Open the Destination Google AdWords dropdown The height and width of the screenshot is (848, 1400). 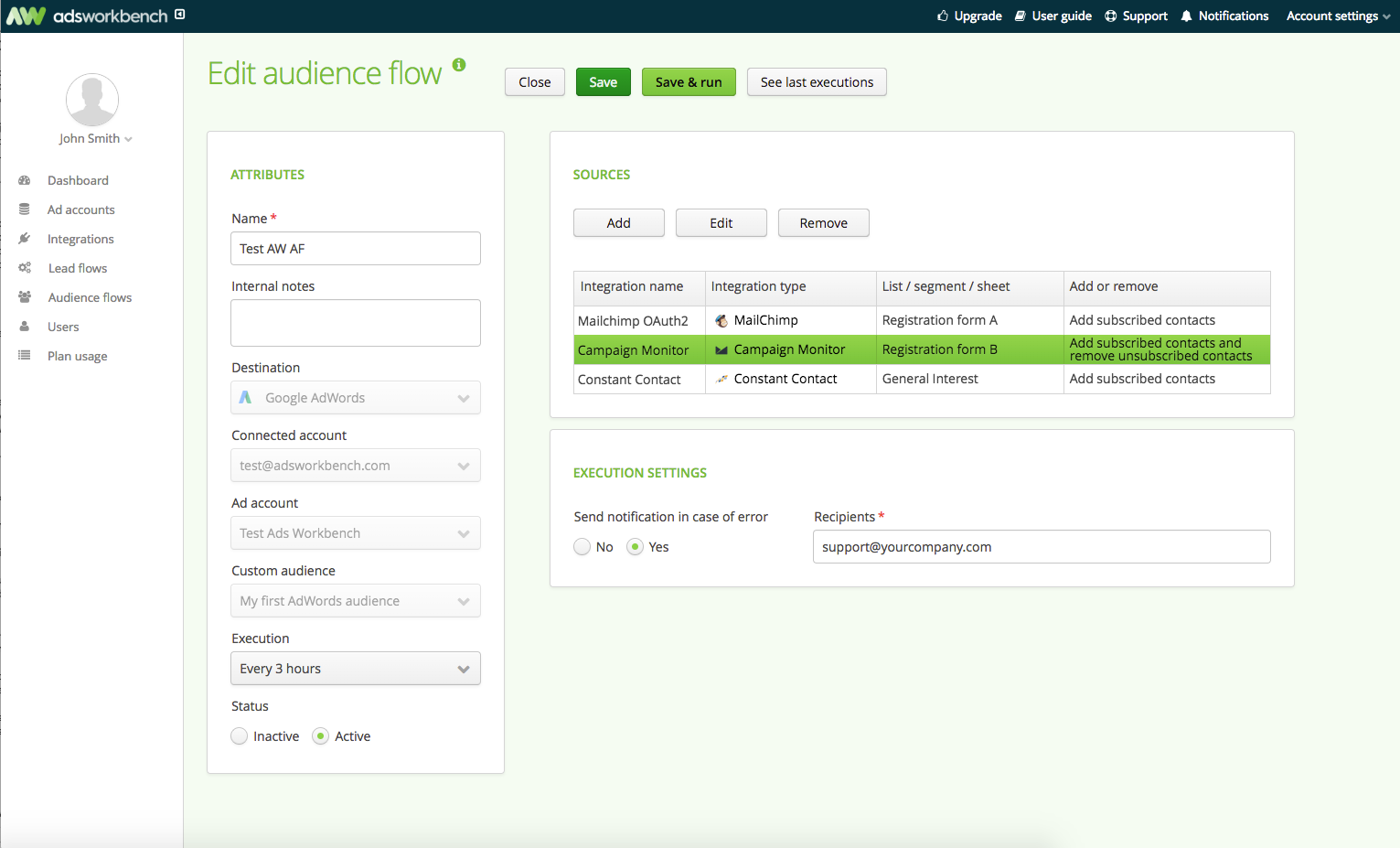(356, 398)
